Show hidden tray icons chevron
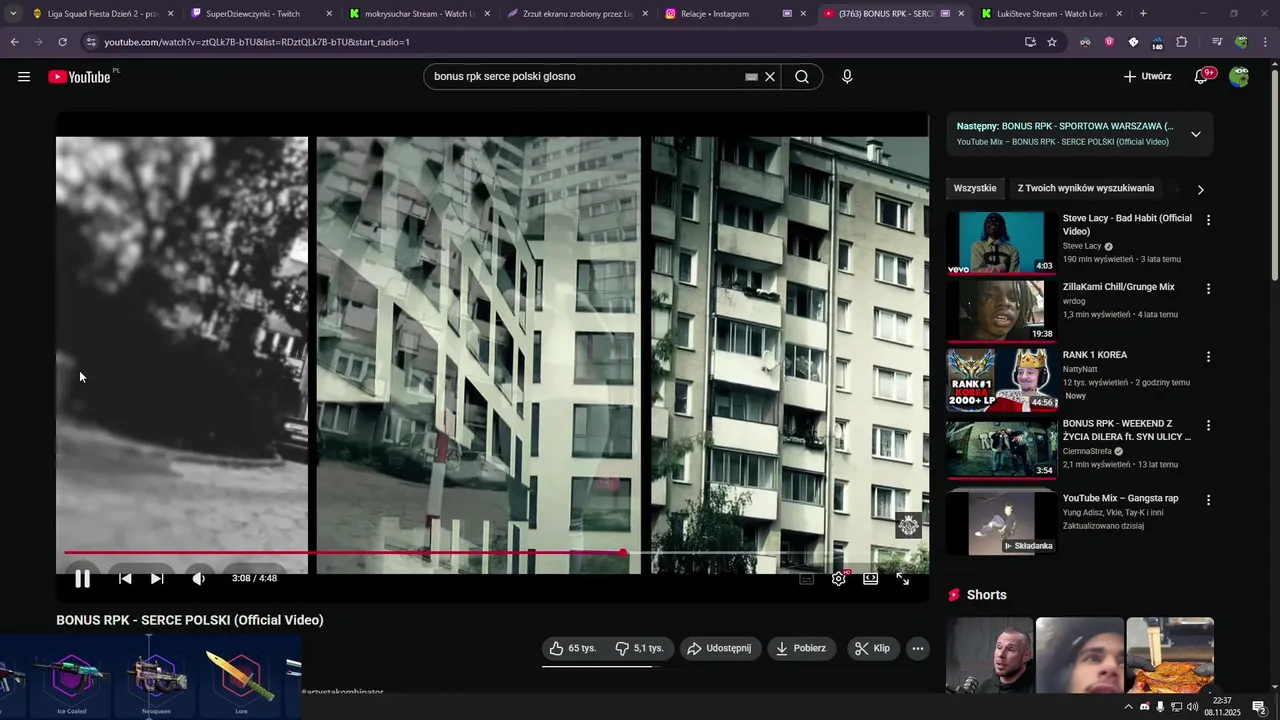This screenshot has height=720, width=1280. click(1128, 707)
